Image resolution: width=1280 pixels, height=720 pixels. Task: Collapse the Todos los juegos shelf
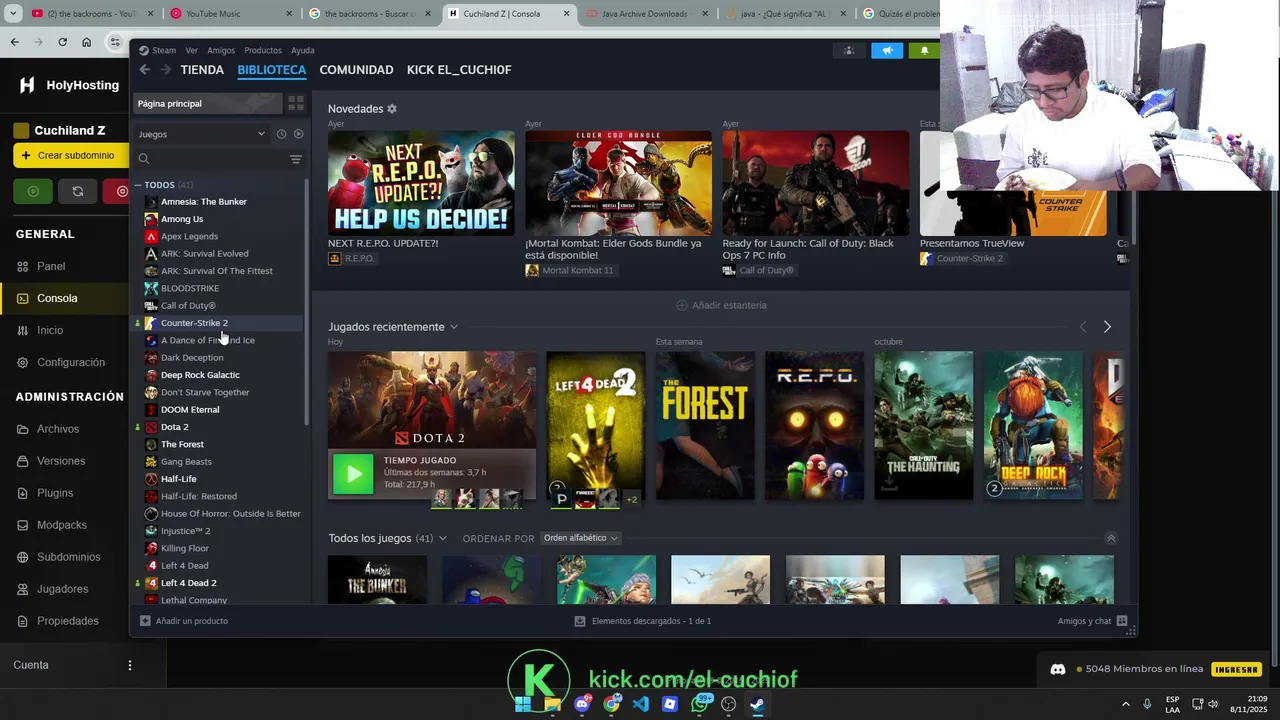click(x=1110, y=538)
